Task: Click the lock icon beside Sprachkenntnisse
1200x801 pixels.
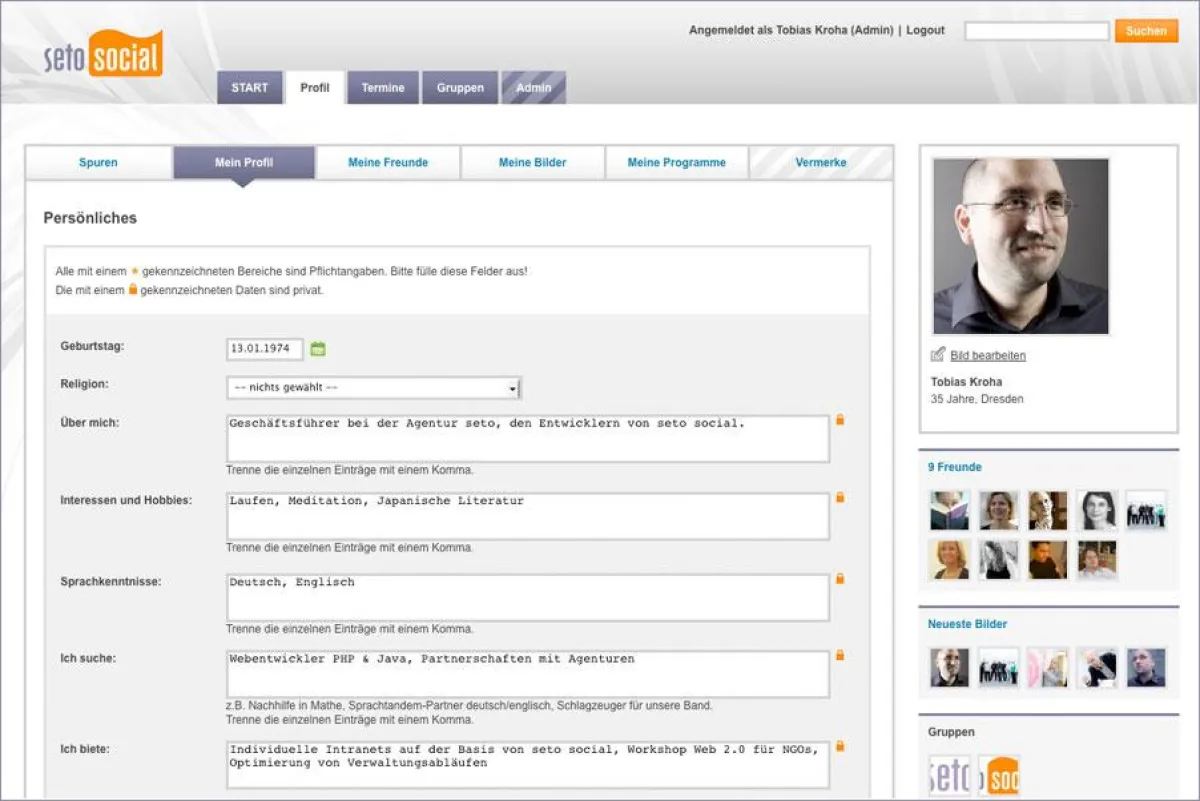Action: pos(841,580)
